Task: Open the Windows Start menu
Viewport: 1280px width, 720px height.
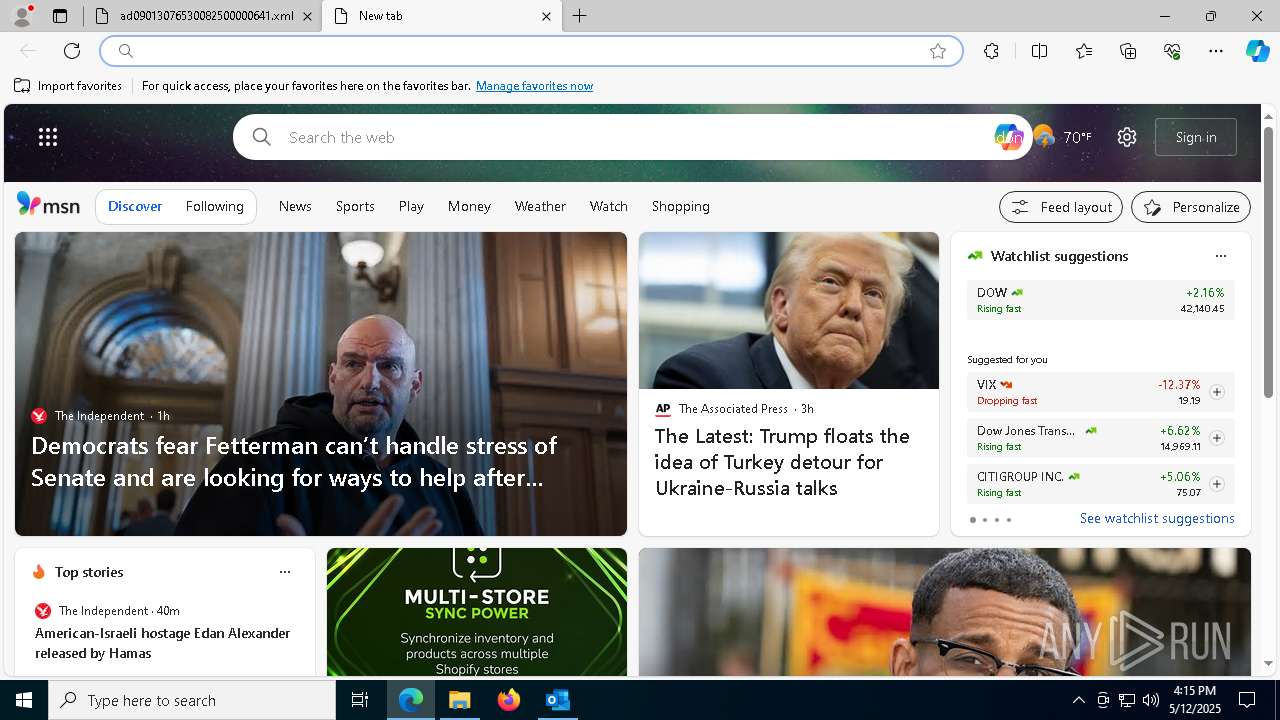Action: (x=24, y=700)
